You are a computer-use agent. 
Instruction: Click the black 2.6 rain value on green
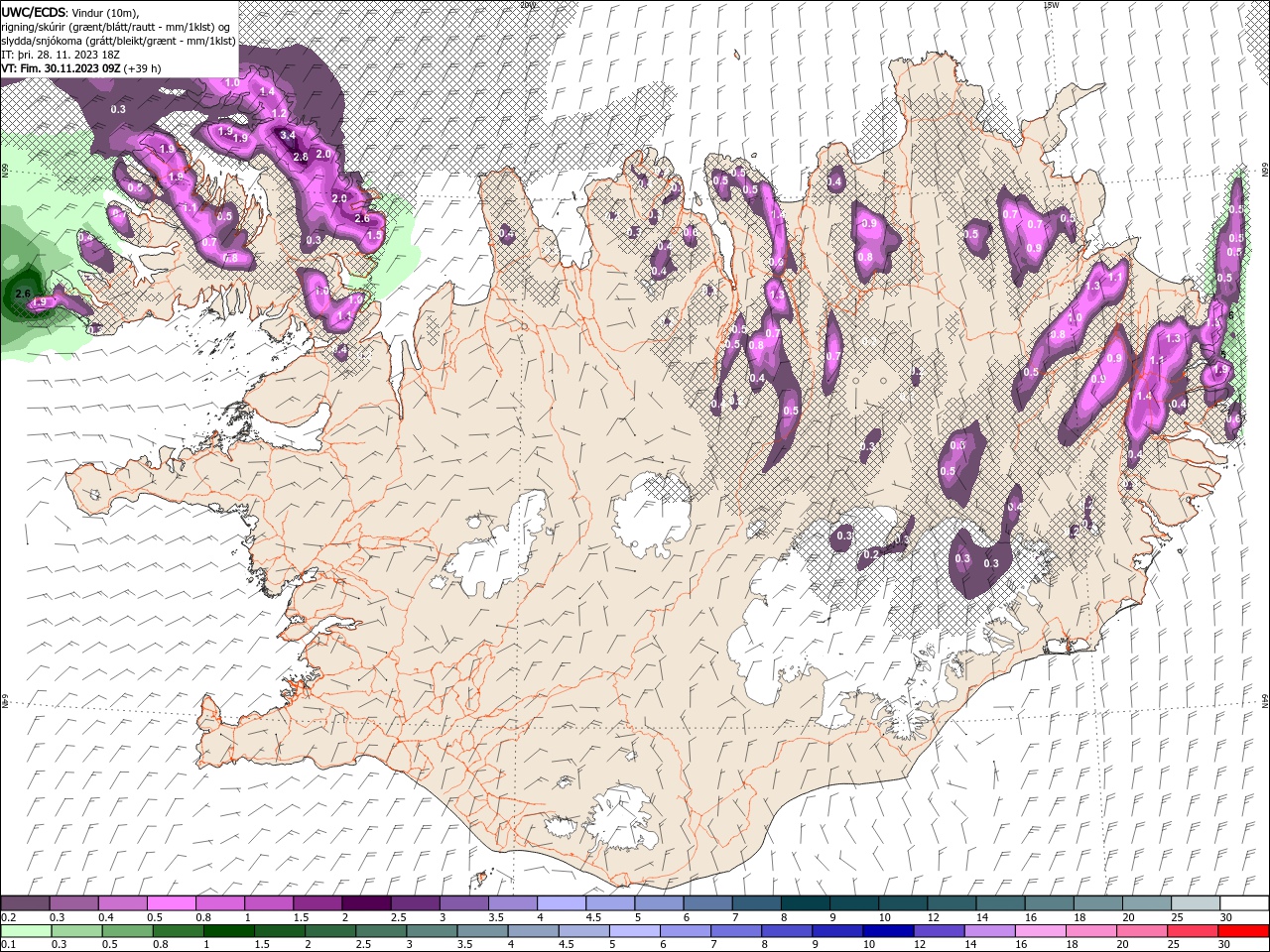[x=23, y=294]
